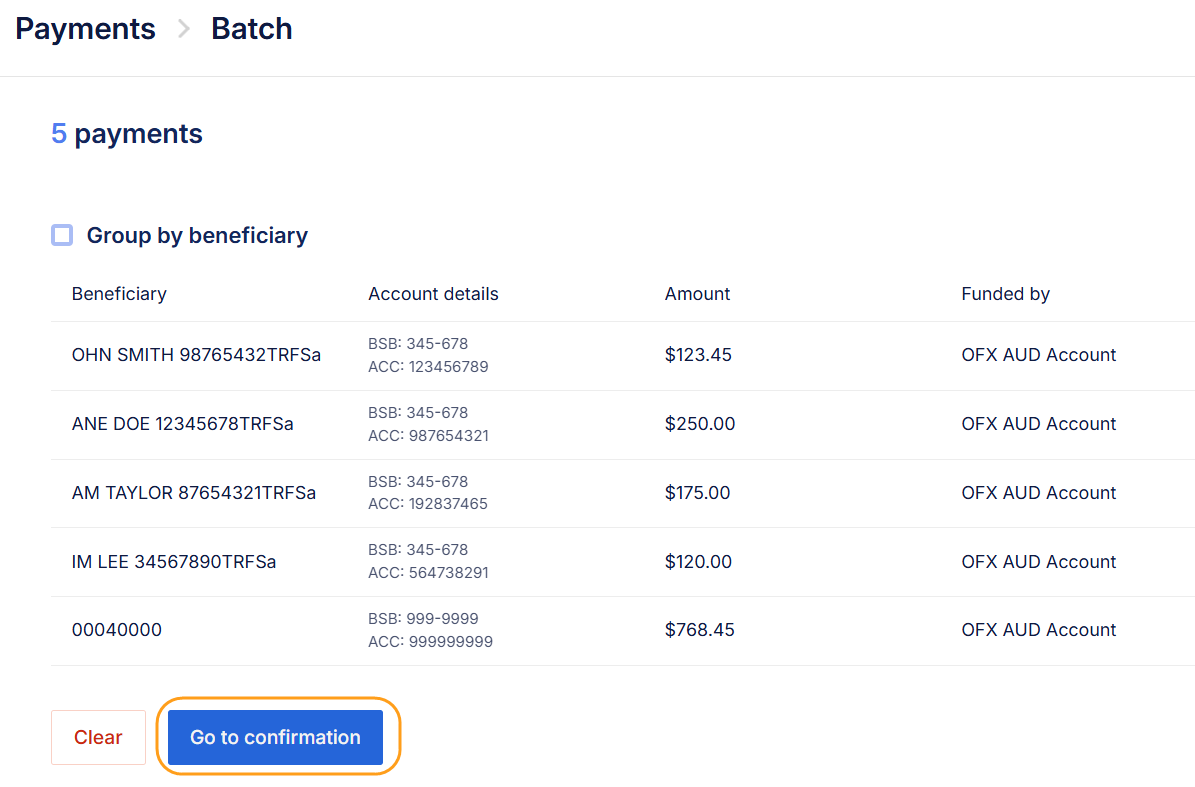Click the Account details column header
The image size is (1195, 787).
coord(433,294)
